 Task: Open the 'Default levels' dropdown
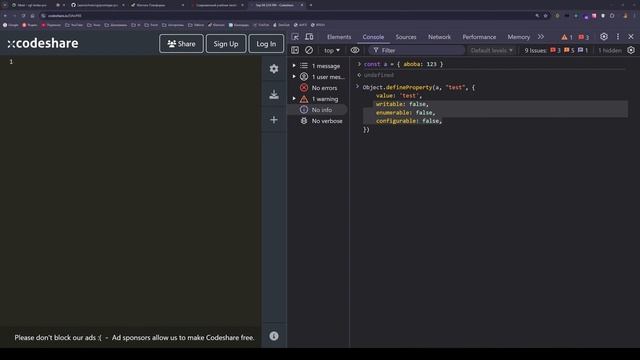[491, 50]
